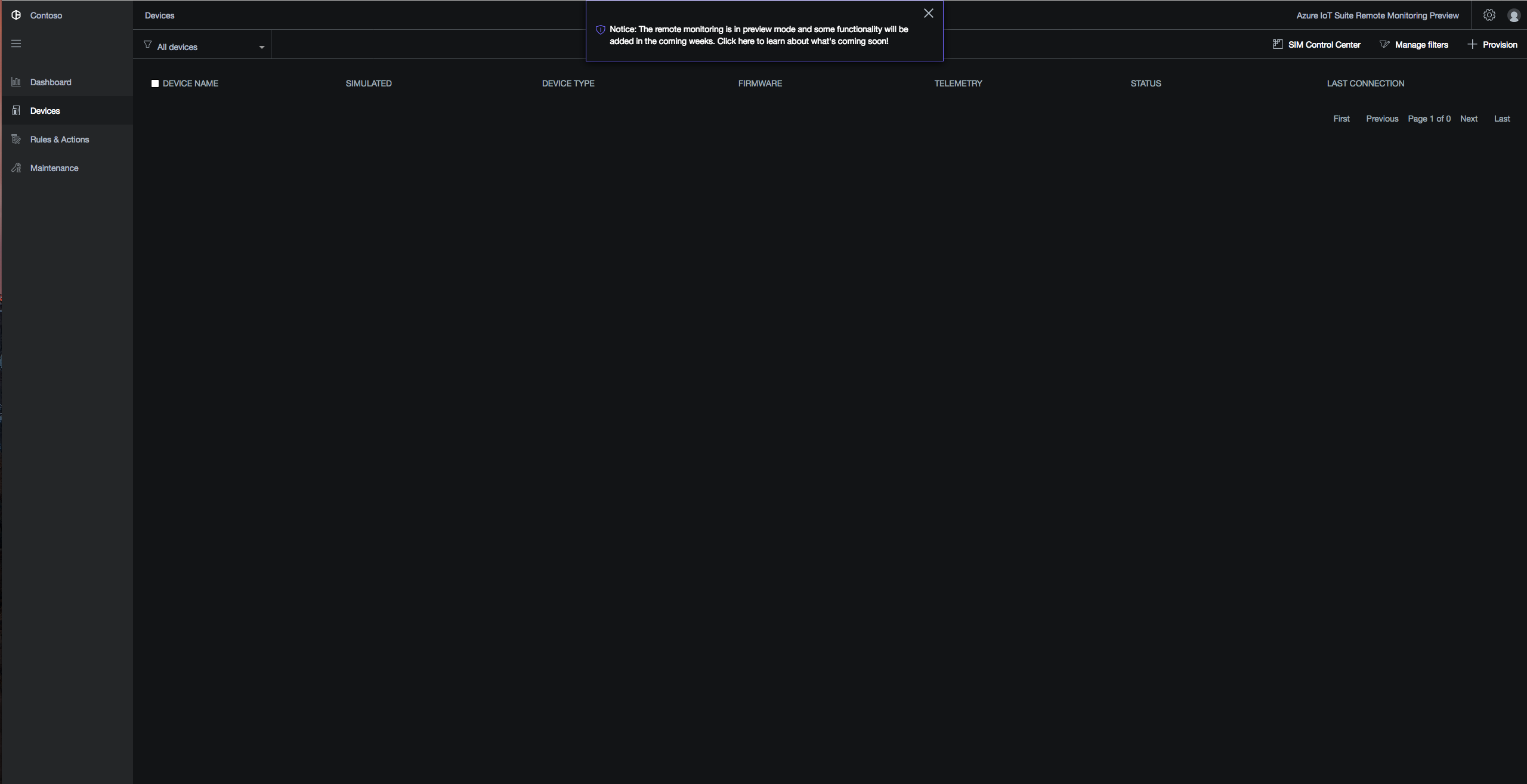1527x784 pixels.
Task: Select the Devices page title tab
Action: click(159, 15)
